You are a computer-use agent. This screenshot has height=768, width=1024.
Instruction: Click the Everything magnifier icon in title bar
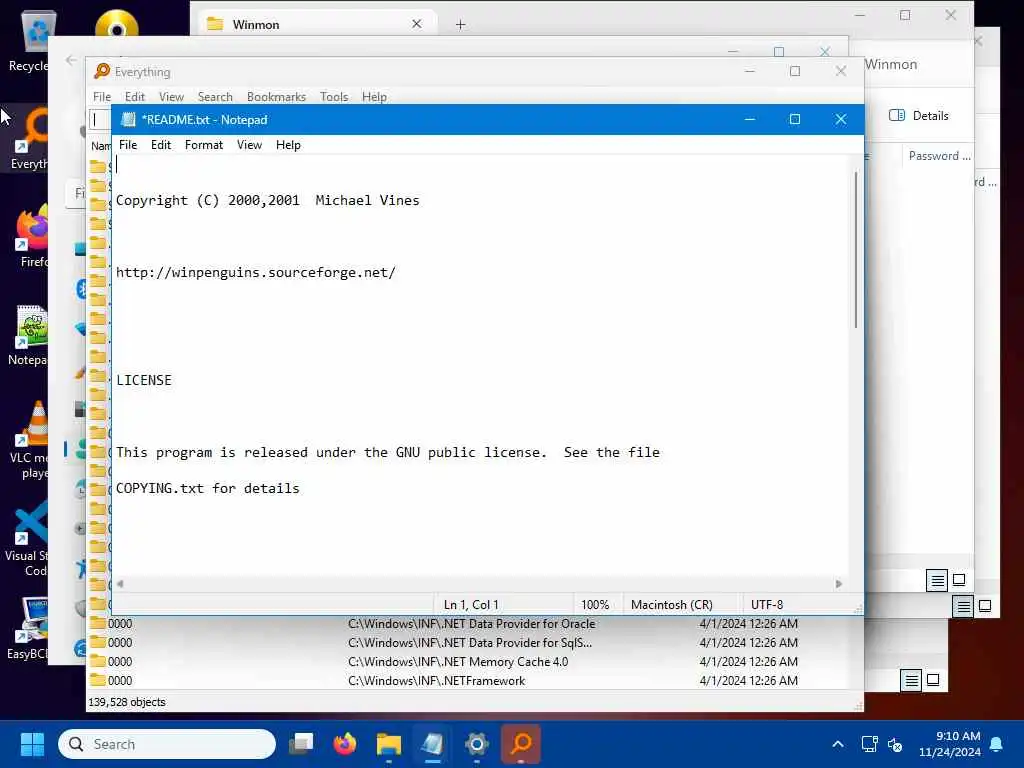(102, 71)
